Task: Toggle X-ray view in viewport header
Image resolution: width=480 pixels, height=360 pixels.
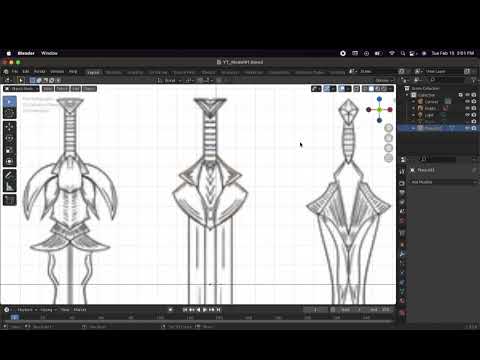Action: (356, 89)
